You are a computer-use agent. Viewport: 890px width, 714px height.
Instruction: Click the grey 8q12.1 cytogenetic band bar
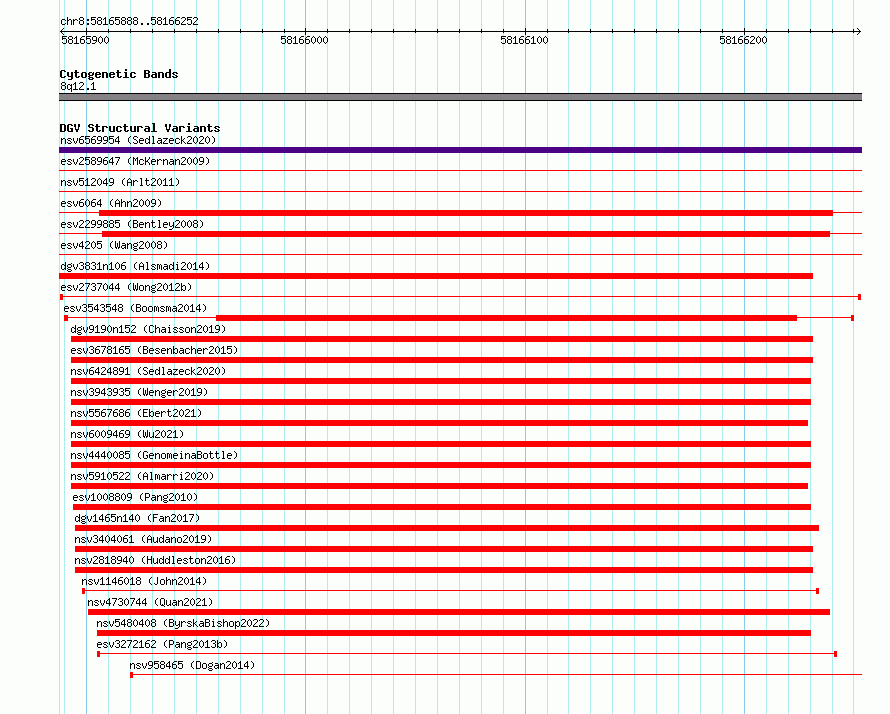[460, 97]
